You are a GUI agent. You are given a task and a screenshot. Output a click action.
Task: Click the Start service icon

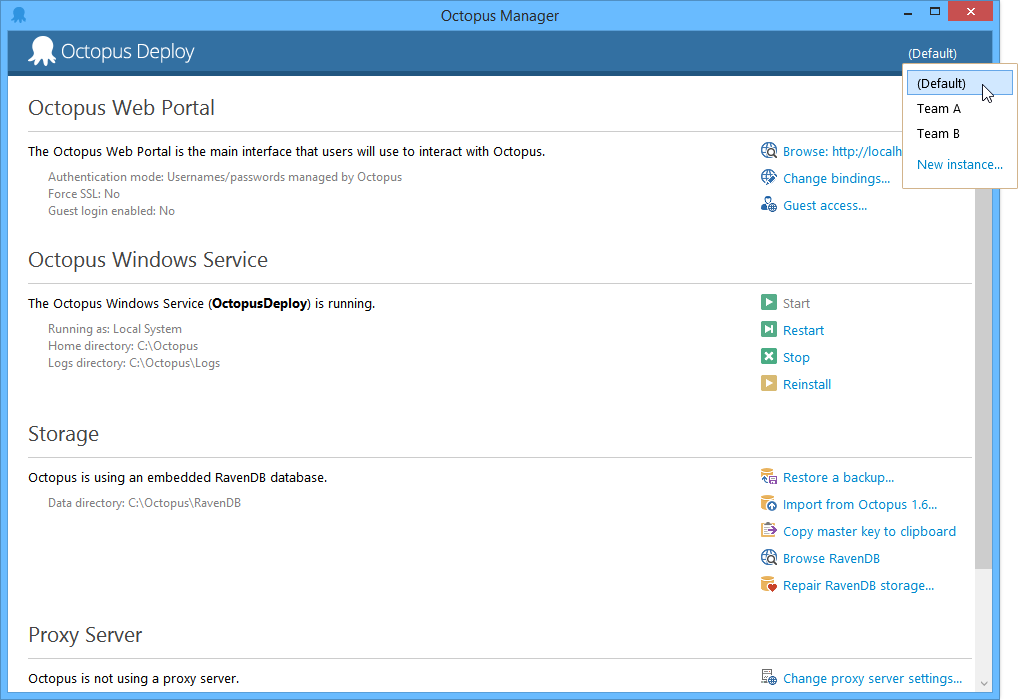point(769,302)
